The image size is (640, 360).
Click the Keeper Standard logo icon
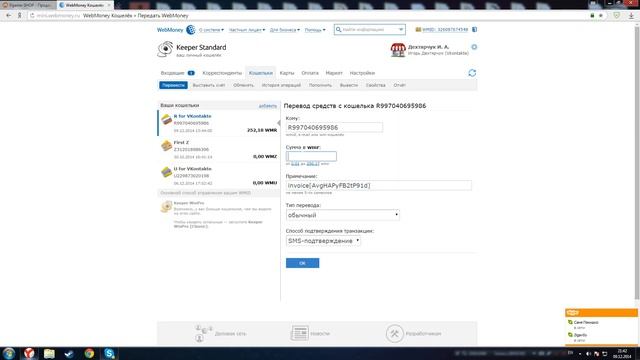(x=165, y=49)
